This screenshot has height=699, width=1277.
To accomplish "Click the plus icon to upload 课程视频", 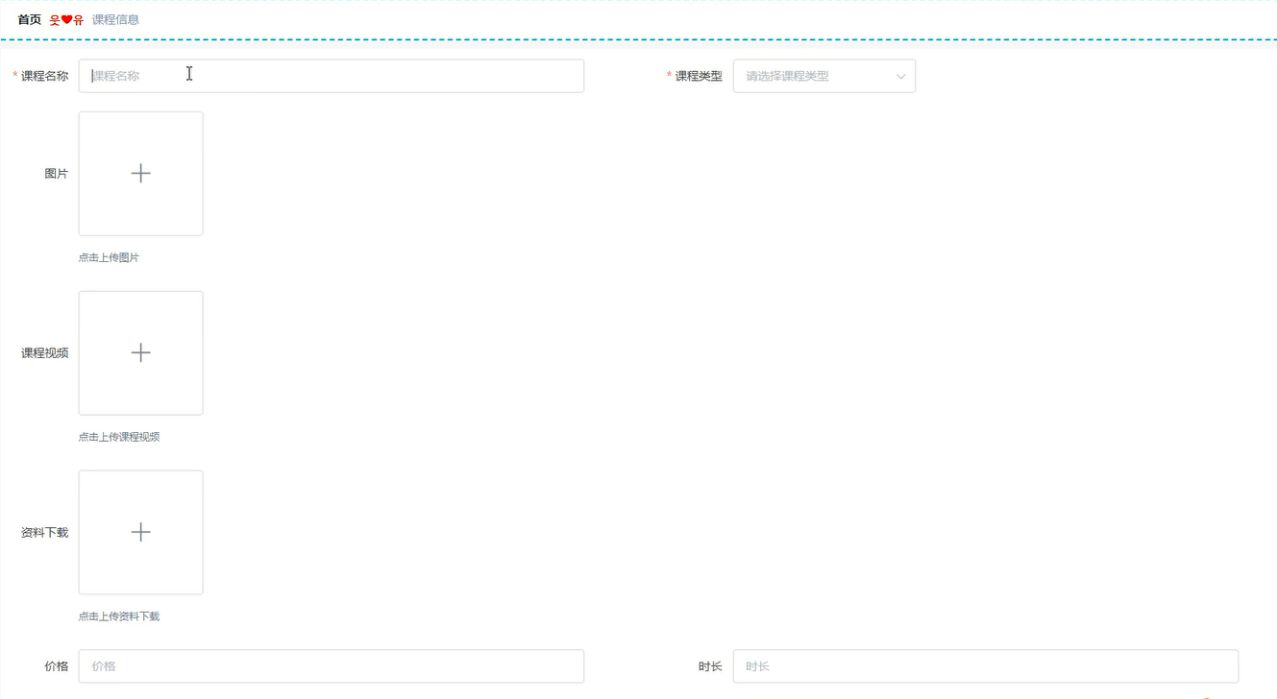I will click(141, 353).
